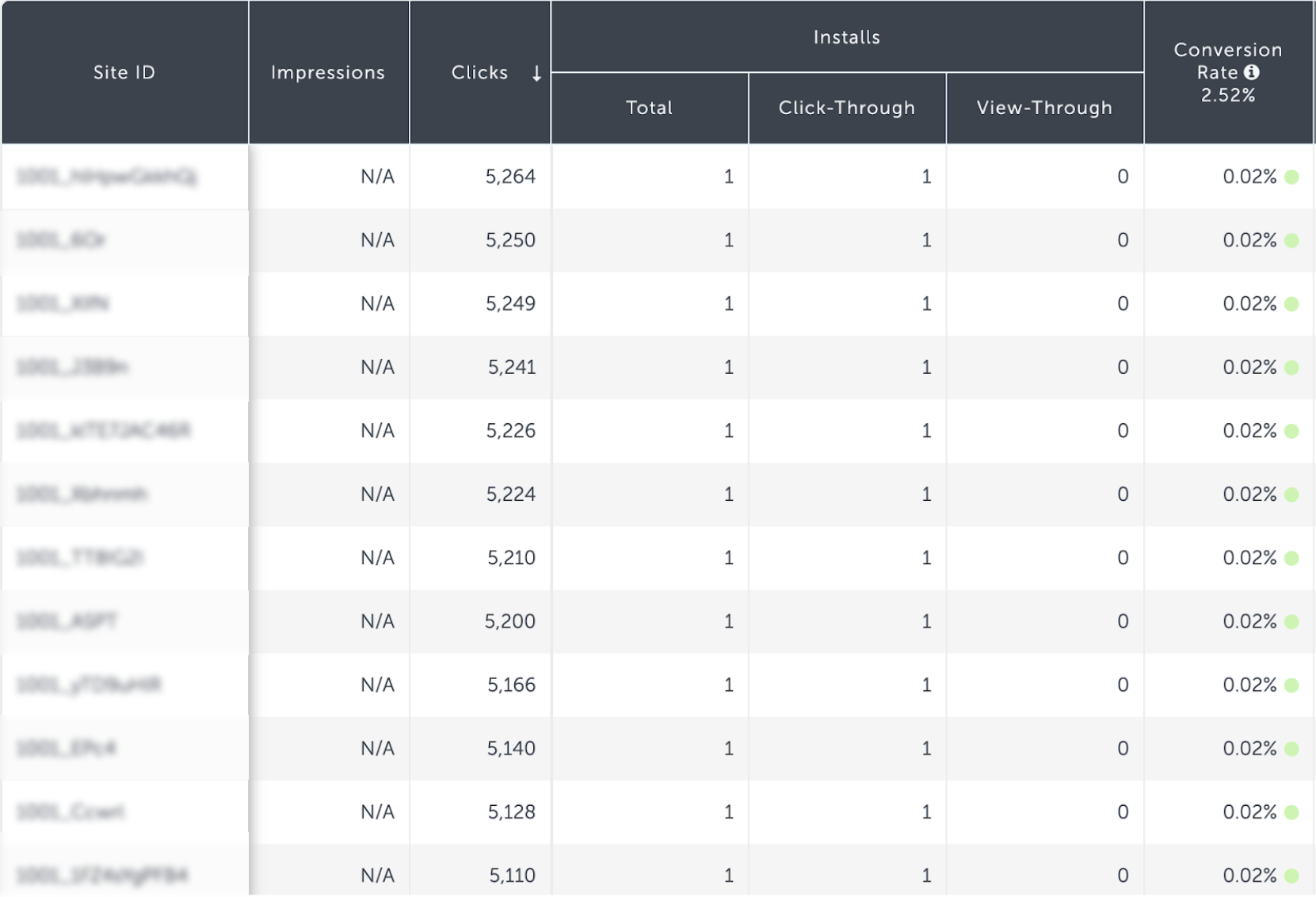
Task: Click green status dot in 5,140 clicks row
Action: click(1291, 749)
